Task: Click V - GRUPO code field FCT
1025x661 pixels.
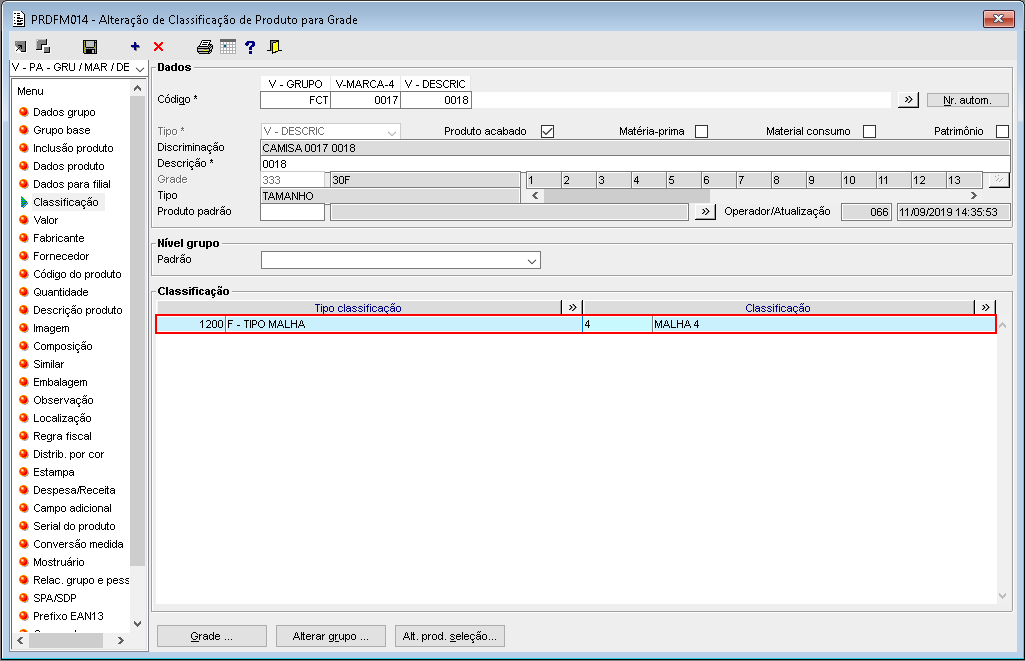Action: coord(295,100)
